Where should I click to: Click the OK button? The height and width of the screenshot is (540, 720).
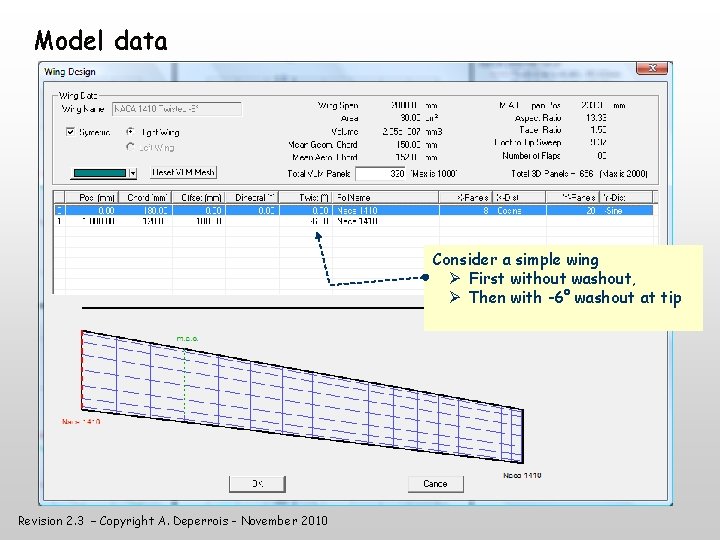click(257, 484)
